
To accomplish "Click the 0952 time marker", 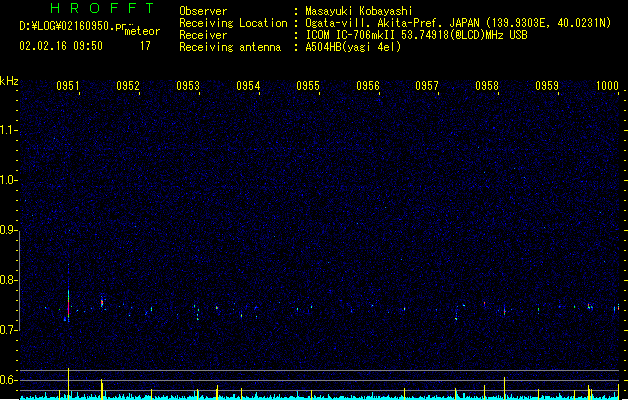I will (128, 86).
